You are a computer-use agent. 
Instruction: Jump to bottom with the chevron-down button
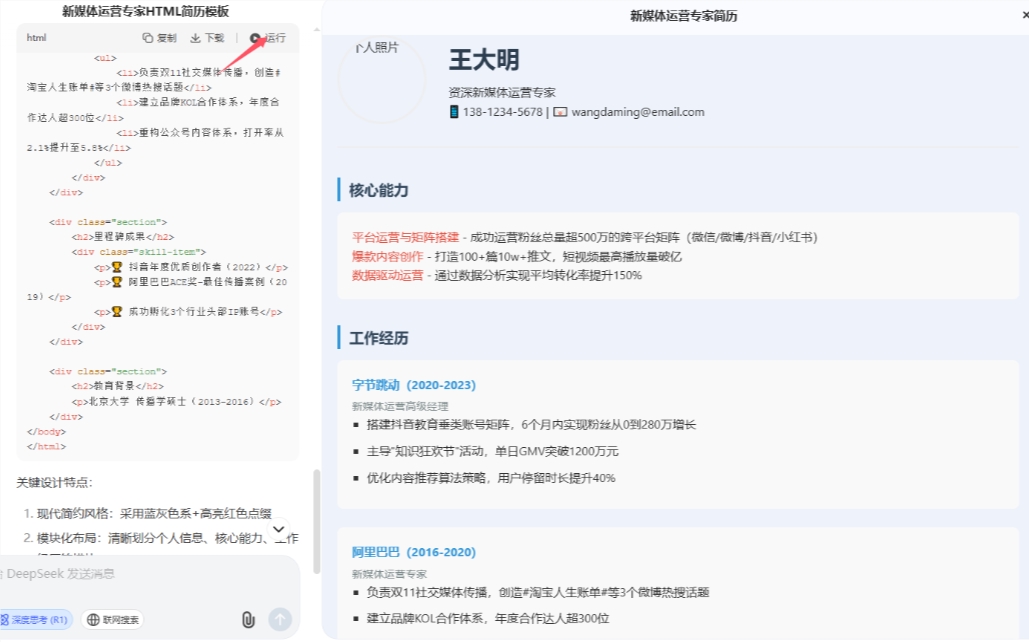click(279, 529)
